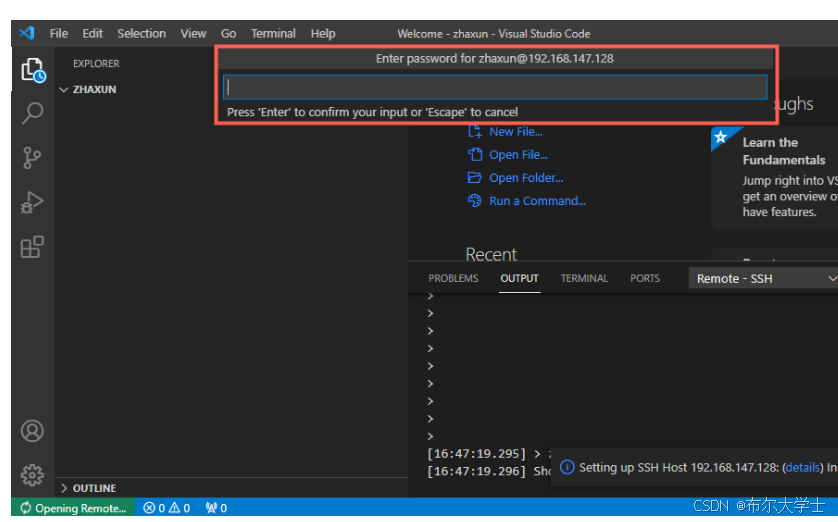Click the Open Folder... link
The height and width of the screenshot is (522, 838).
[x=526, y=177]
